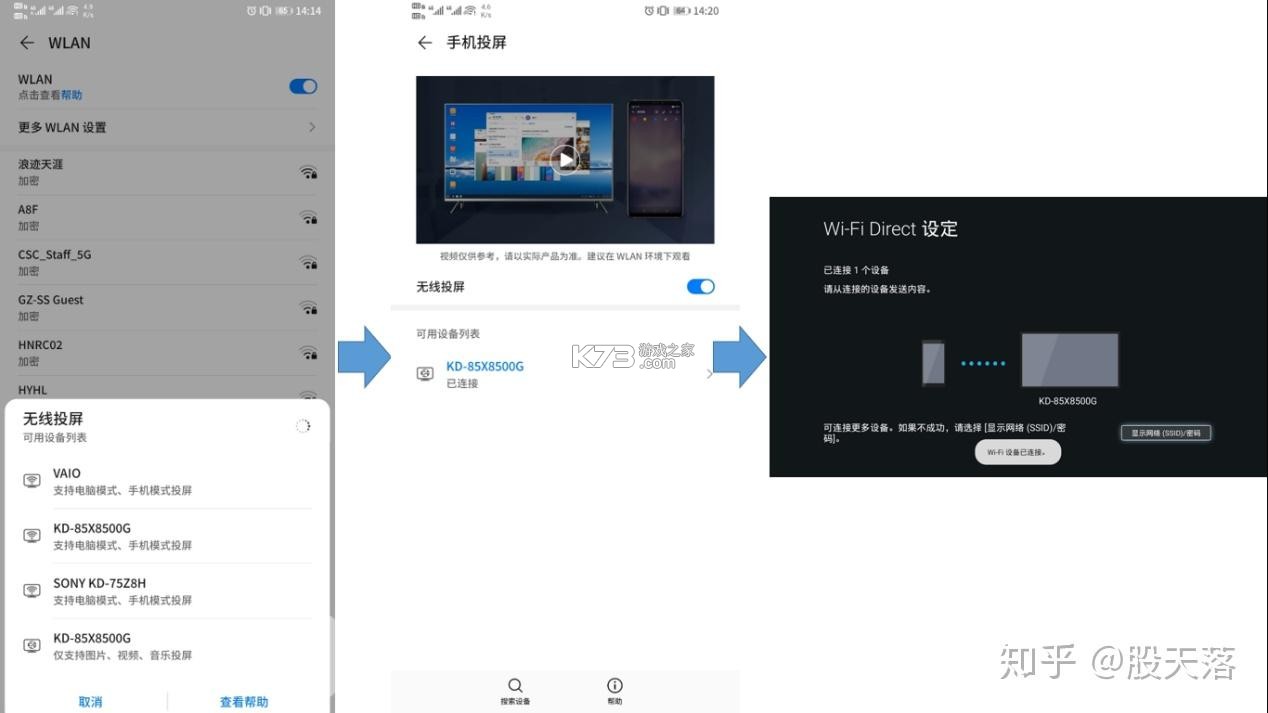Tap cast icon beside first KD-85X8500G
The width and height of the screenshot is (1268, 713).
click(32, 536)
